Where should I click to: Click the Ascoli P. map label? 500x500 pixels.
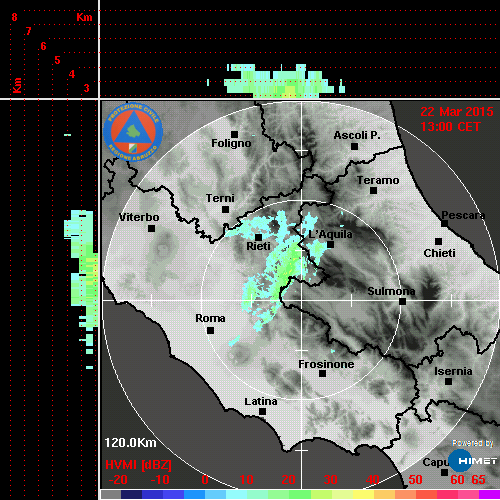coord(357,135)
